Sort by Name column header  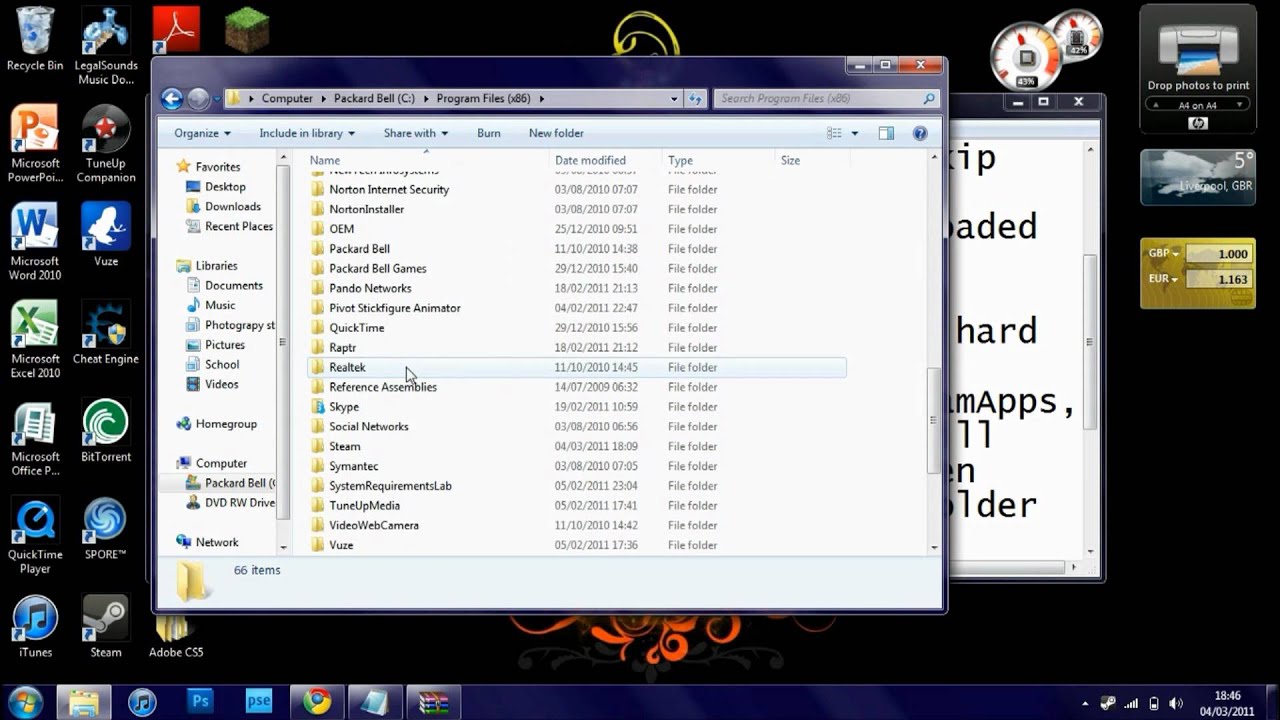428,160
